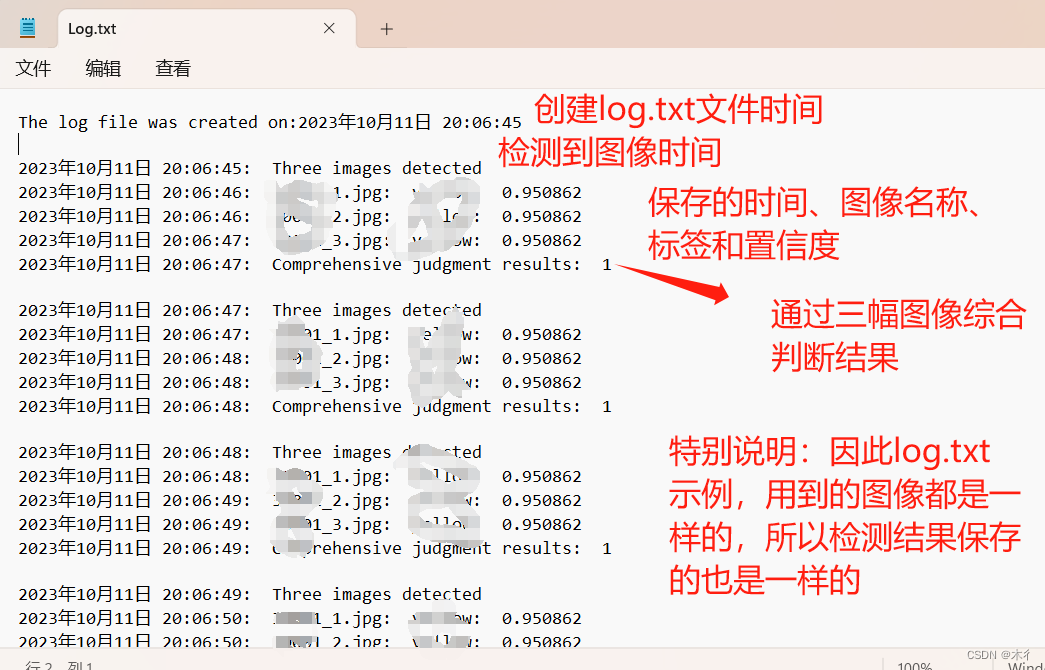
Task: Click the status bar at the window bottom
Action: [500, 663]
